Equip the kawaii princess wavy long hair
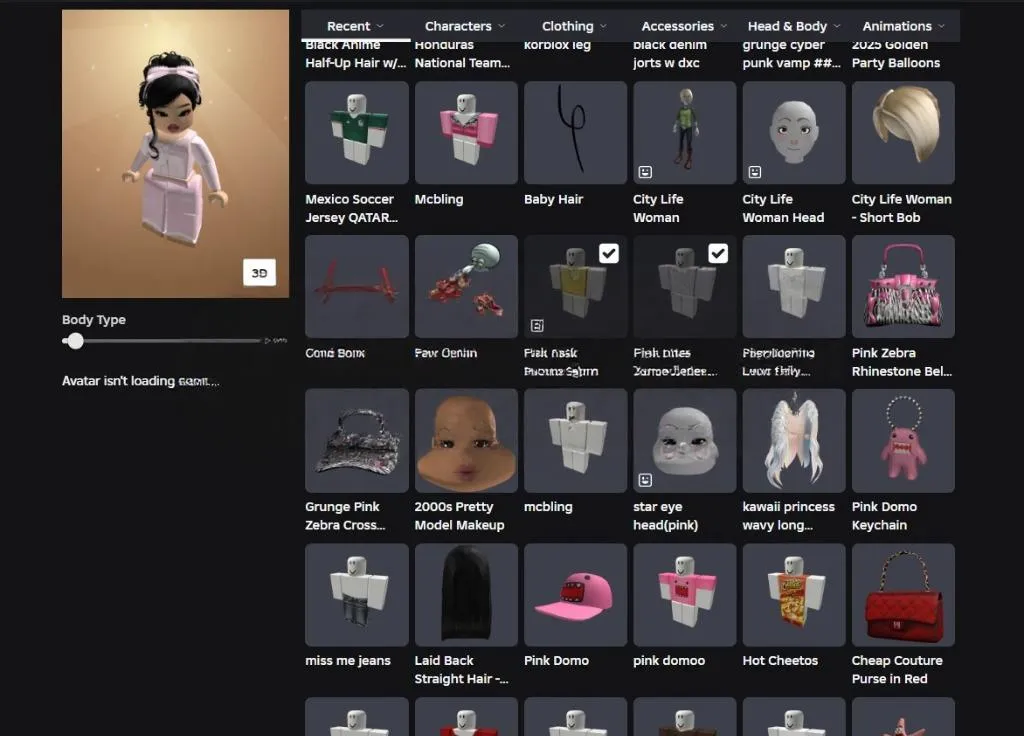Screen dimensions: 1024x736 793,441
